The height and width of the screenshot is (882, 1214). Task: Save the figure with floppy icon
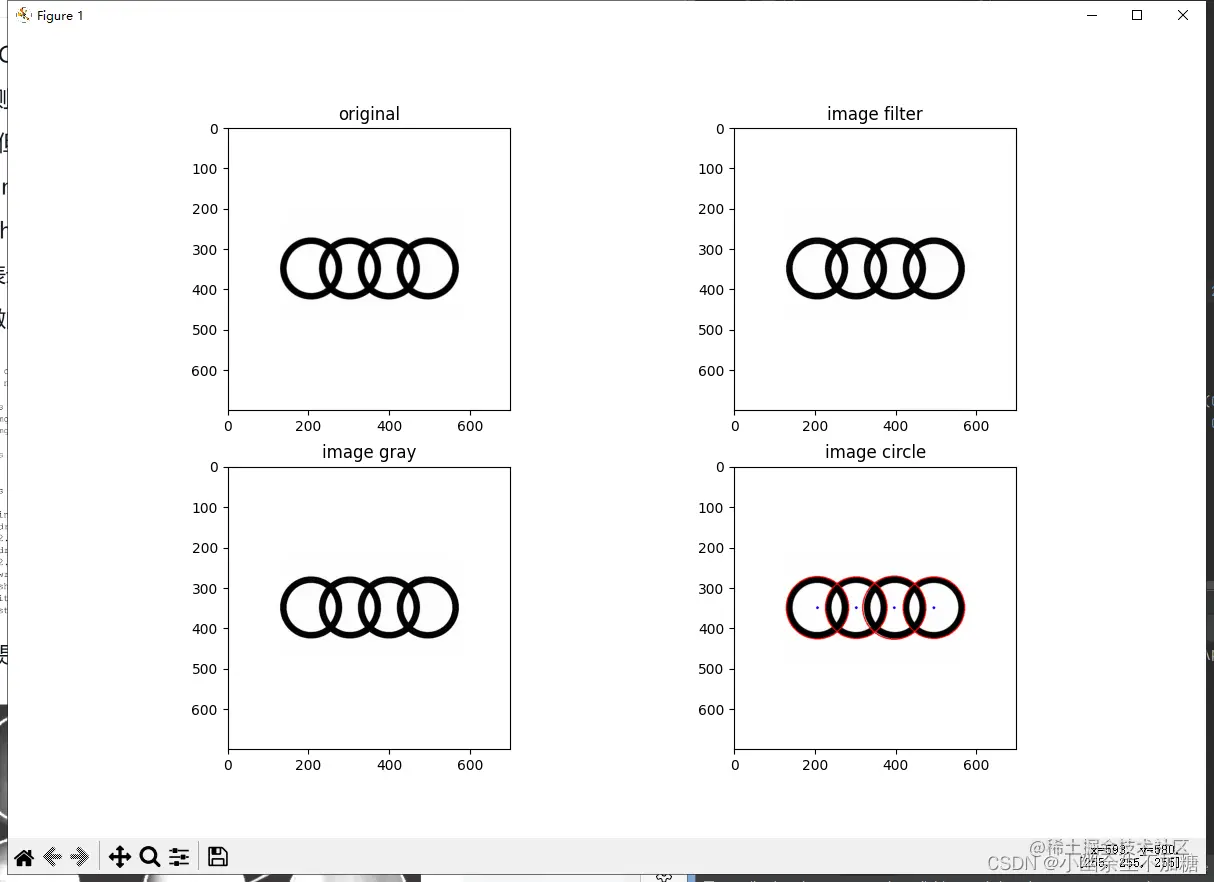click(x=217, y=856)
